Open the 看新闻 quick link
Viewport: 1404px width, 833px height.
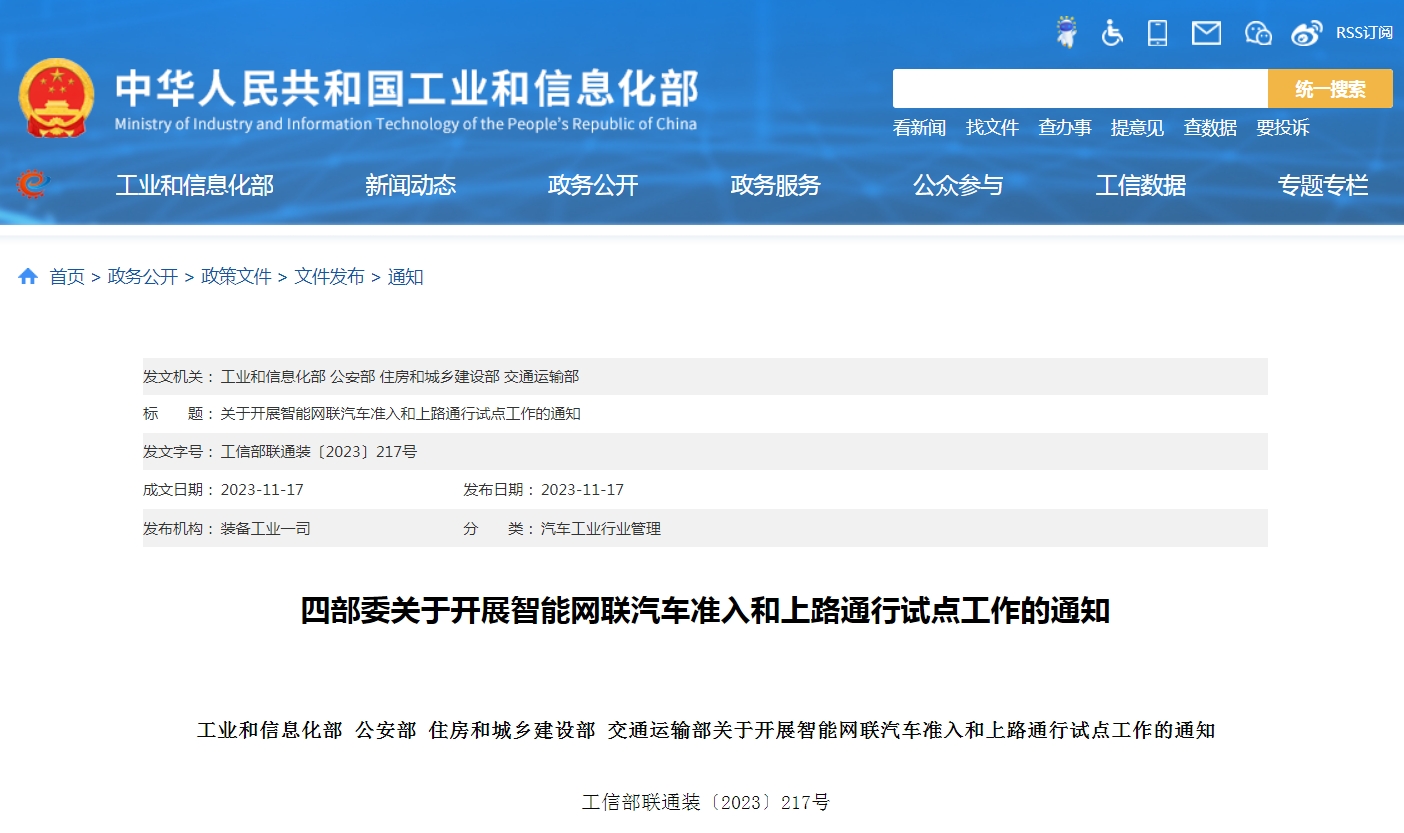(919, 128)
